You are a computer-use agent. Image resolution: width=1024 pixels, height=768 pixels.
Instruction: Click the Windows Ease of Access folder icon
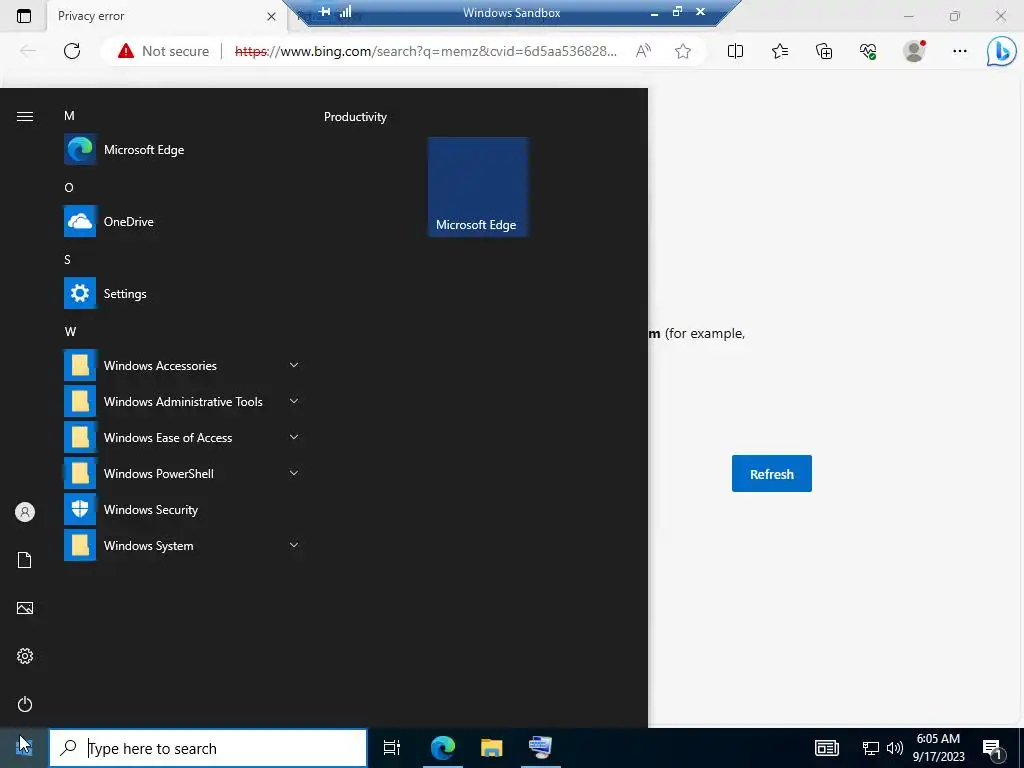click(80, 437)
